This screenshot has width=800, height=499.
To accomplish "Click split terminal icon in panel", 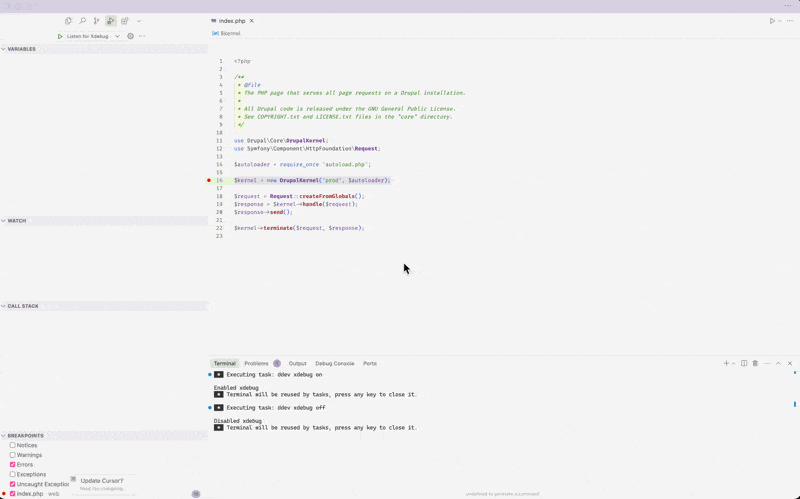I will point(744,363).
